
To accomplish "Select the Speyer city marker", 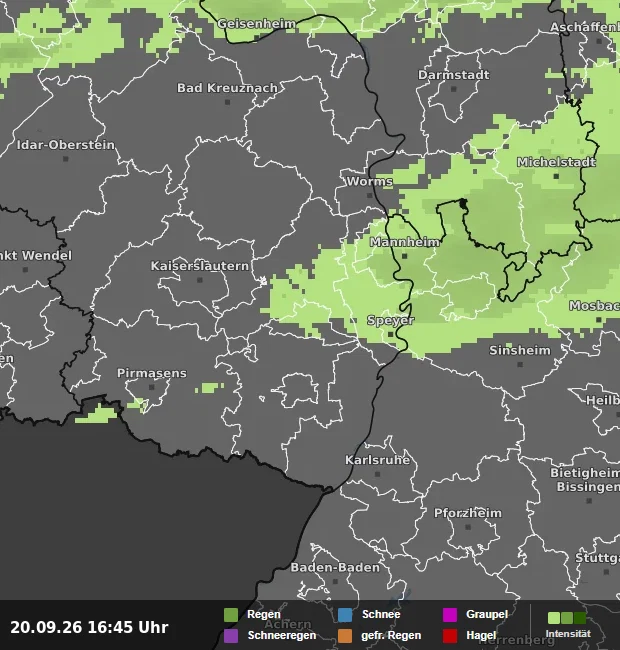I will tap(390, 334).
